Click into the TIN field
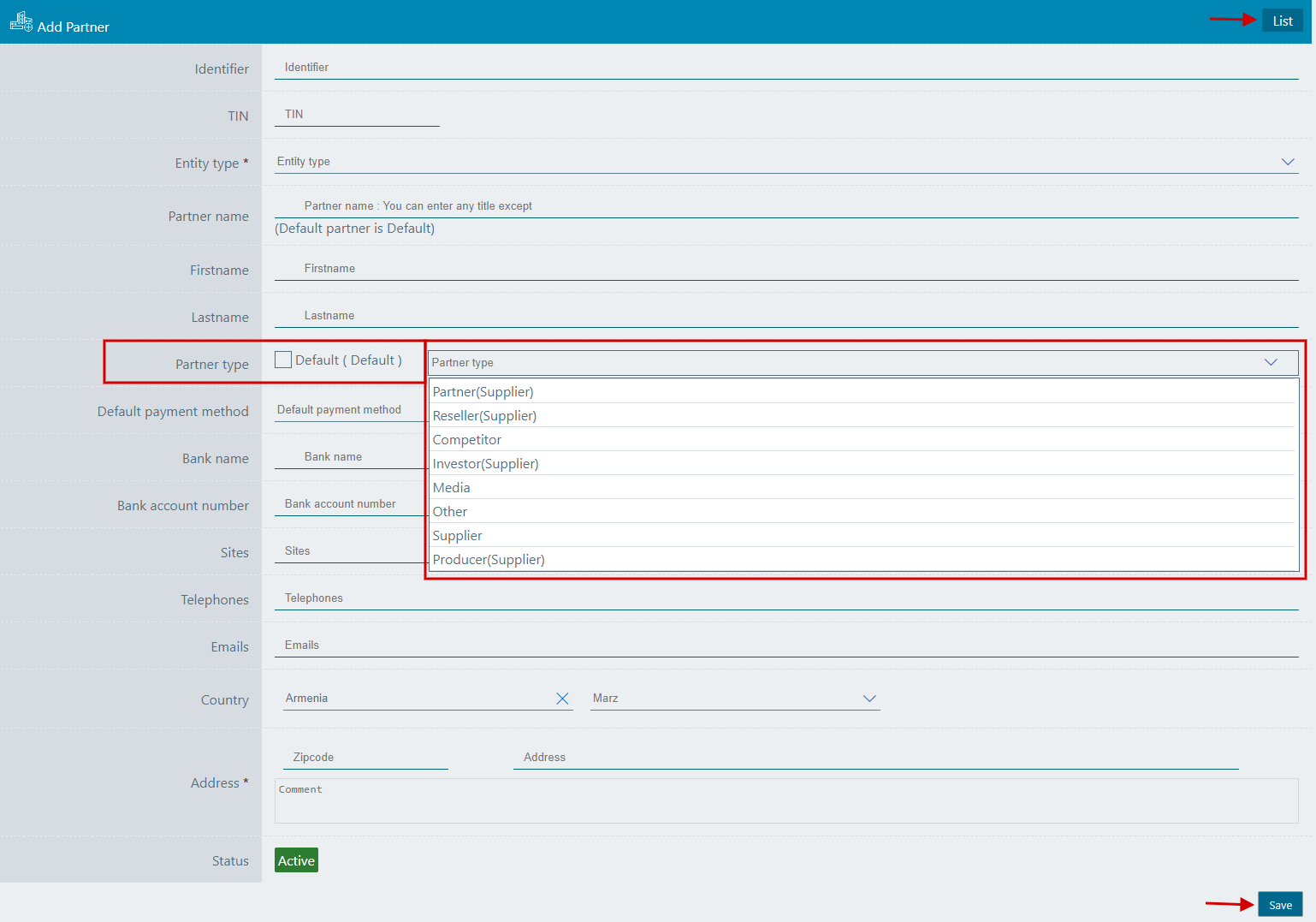 tap(357, 115)
